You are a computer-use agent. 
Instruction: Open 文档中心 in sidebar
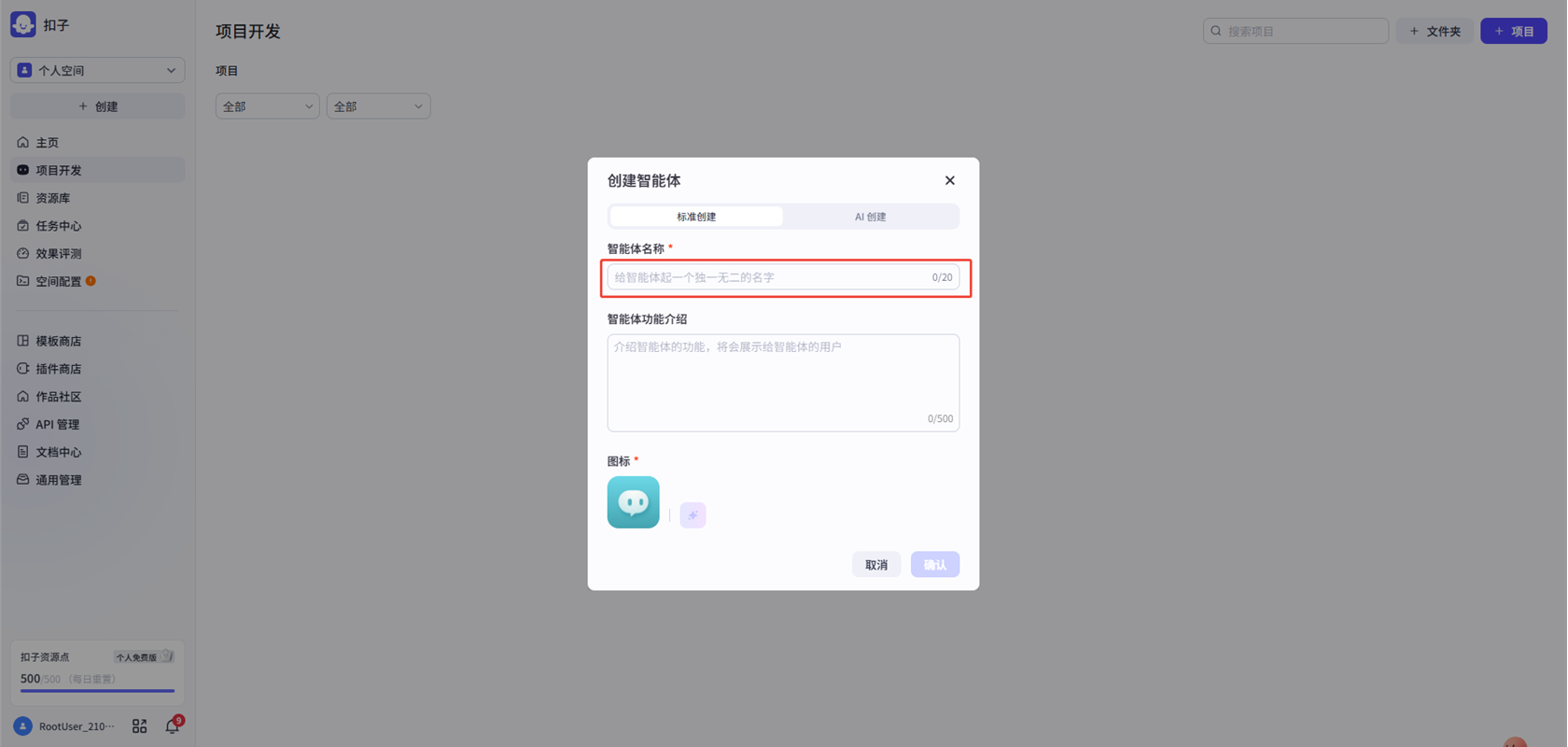pos(98,452)
